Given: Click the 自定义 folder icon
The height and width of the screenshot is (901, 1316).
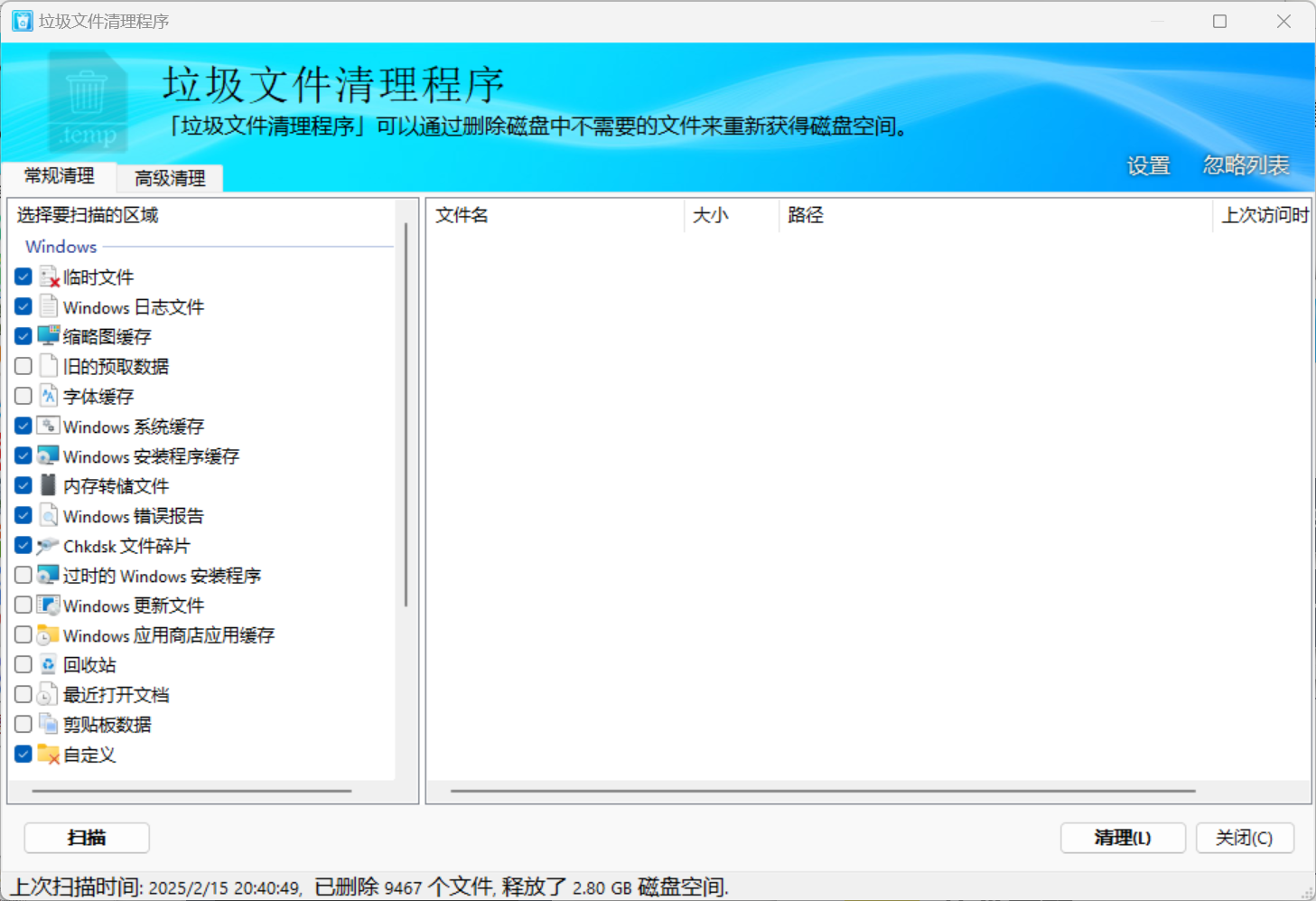Looking at the screenshot, I should [49, 754].
